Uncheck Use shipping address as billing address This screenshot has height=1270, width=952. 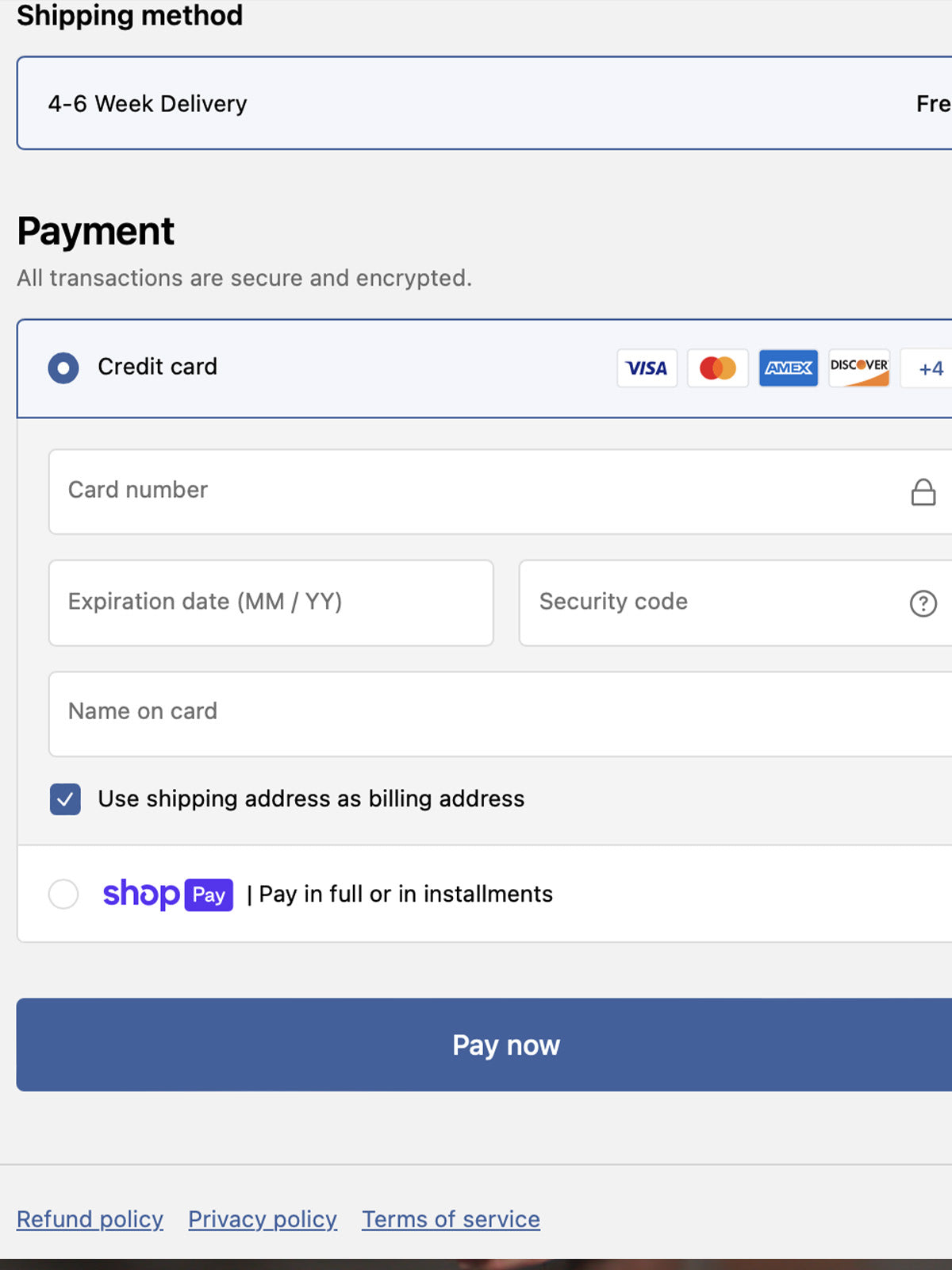[x=65, y=799]
